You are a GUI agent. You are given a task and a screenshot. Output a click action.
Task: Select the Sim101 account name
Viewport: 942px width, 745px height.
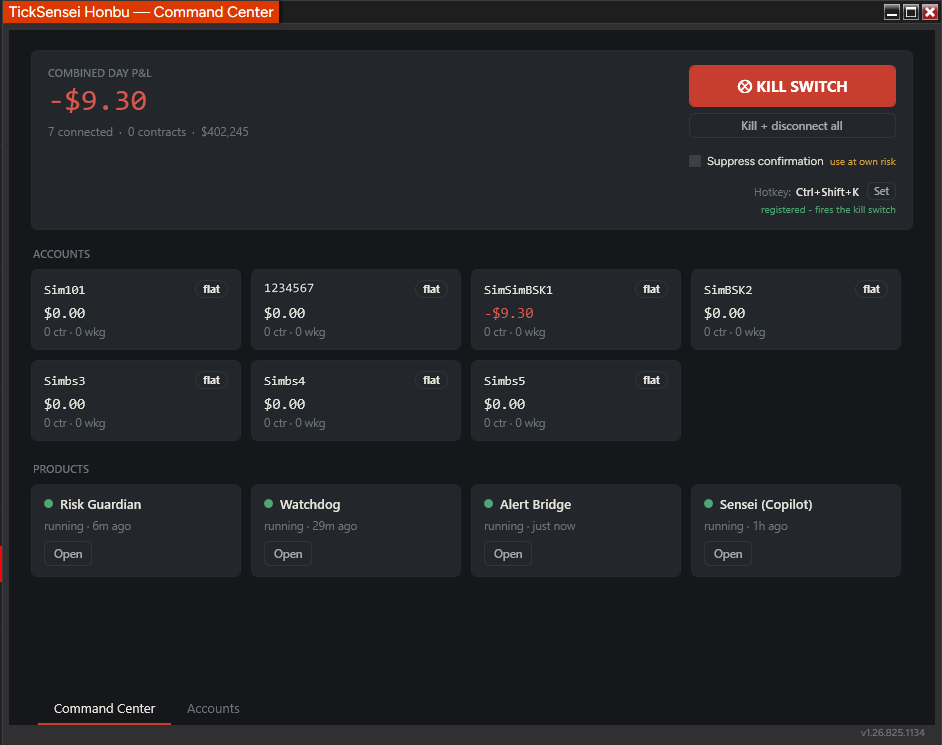tap(64, 290)
